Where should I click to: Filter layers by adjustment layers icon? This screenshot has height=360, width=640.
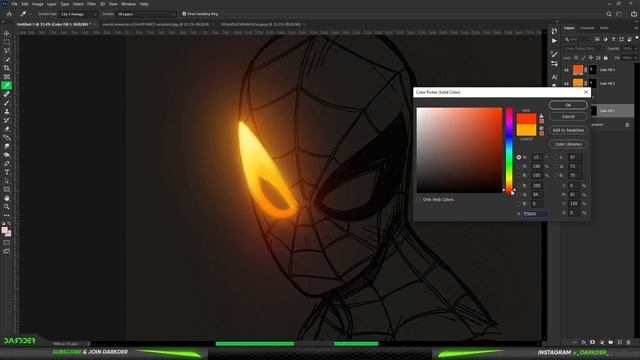tap(605, 39)
